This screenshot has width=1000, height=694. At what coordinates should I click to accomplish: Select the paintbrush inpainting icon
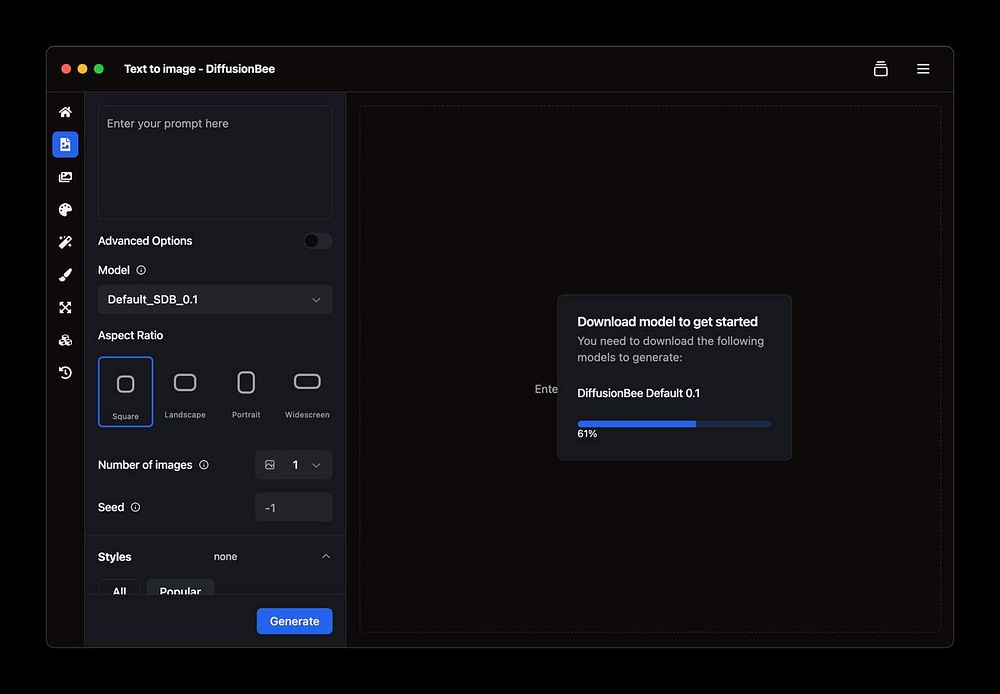click(x=65, y=275)
